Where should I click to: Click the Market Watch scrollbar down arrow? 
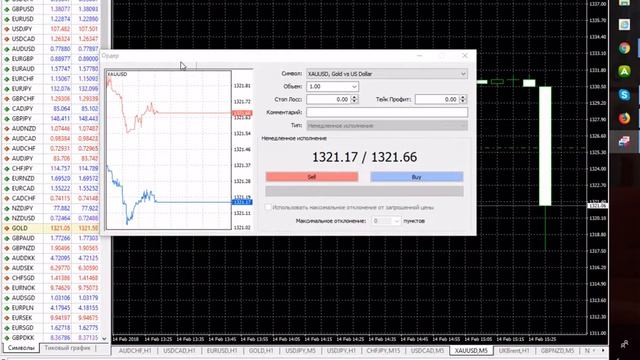click(x=104, y=338)
